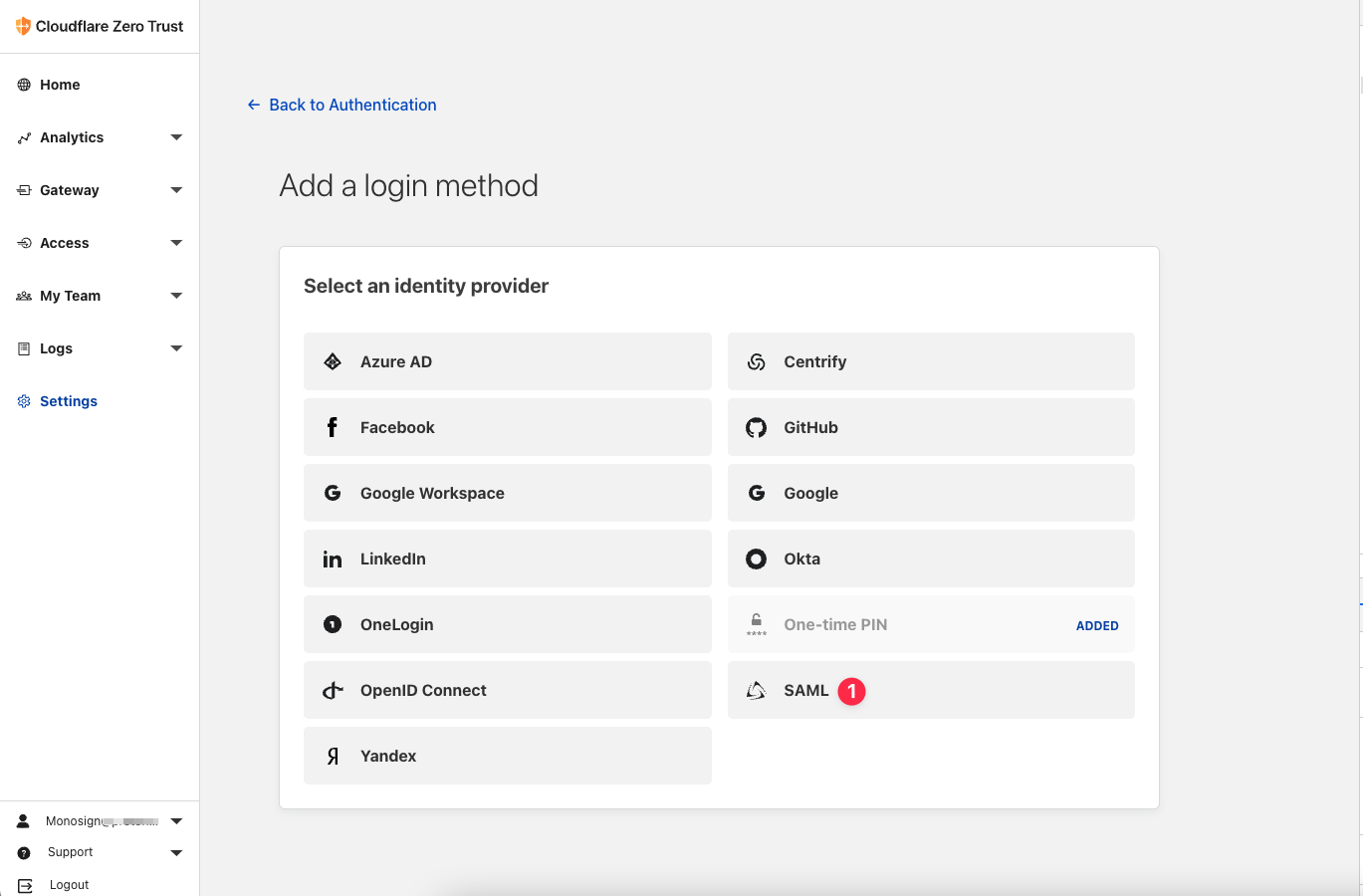Open Settings in the sidebar

coord(68,401)
